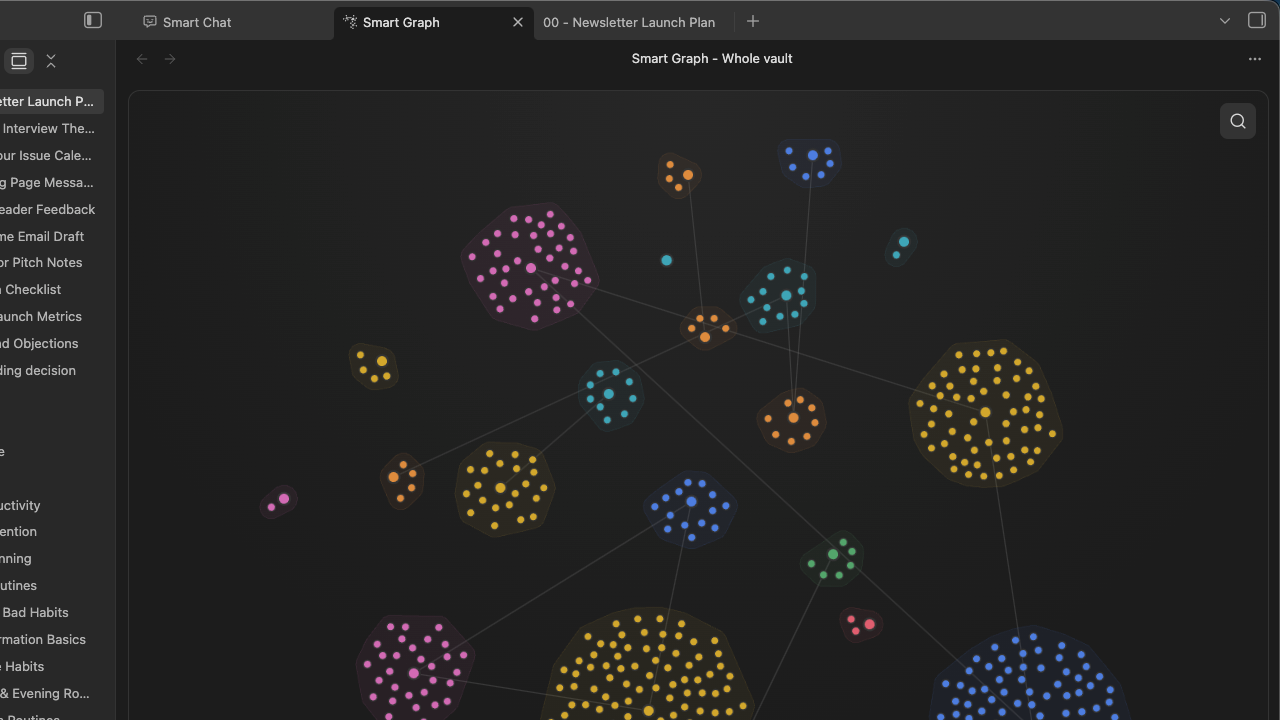Select the Smart Graph tab
1280x720 pixels.
[400, 22]
